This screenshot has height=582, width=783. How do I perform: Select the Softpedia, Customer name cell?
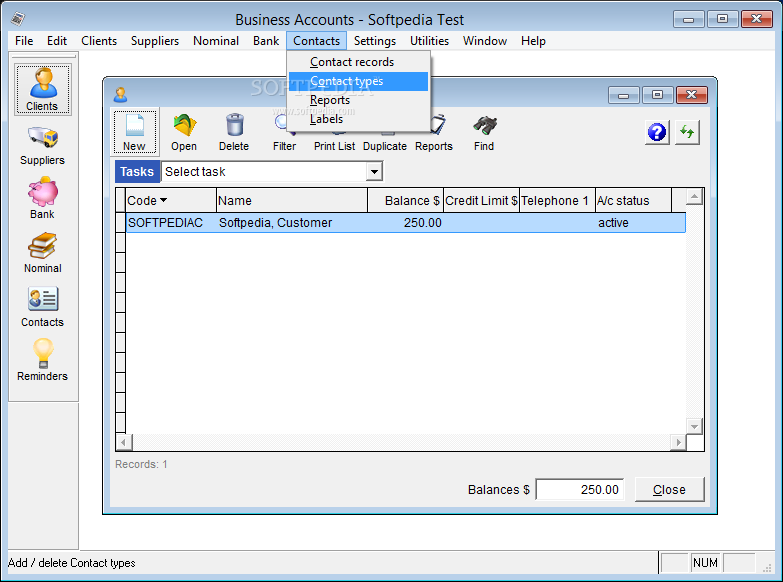click(x=292, y=223)
